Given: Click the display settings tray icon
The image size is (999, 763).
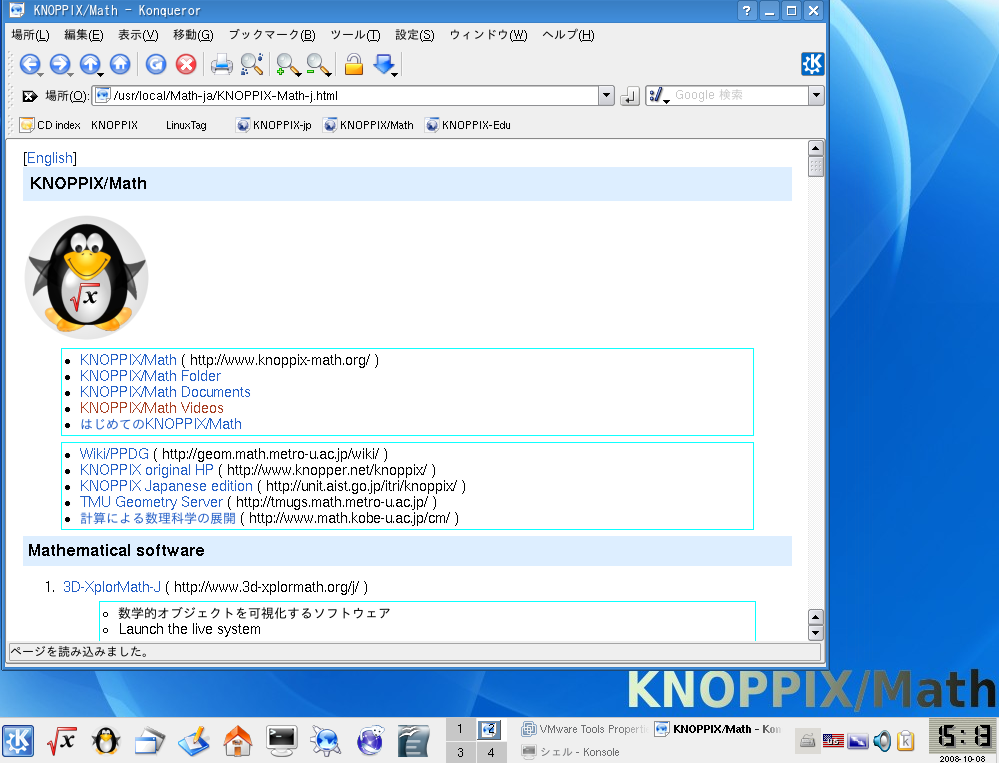Looking at the screenshot, I should click(x=858, y=741).
